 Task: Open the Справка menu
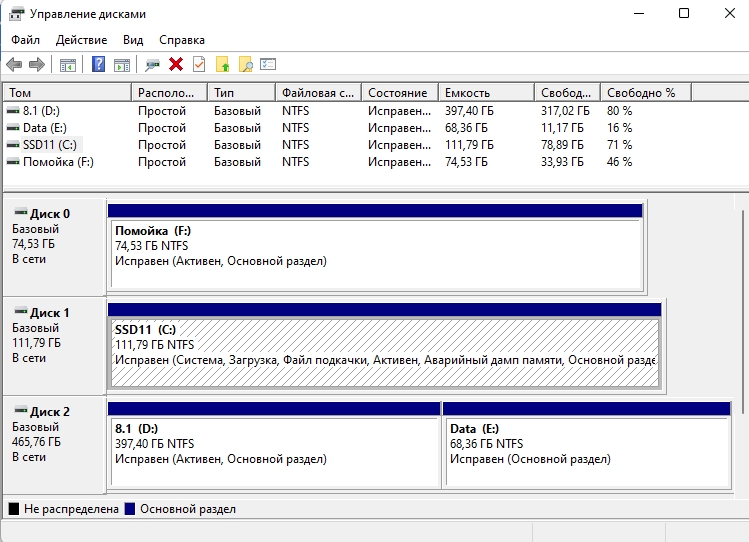pos(182,40)
